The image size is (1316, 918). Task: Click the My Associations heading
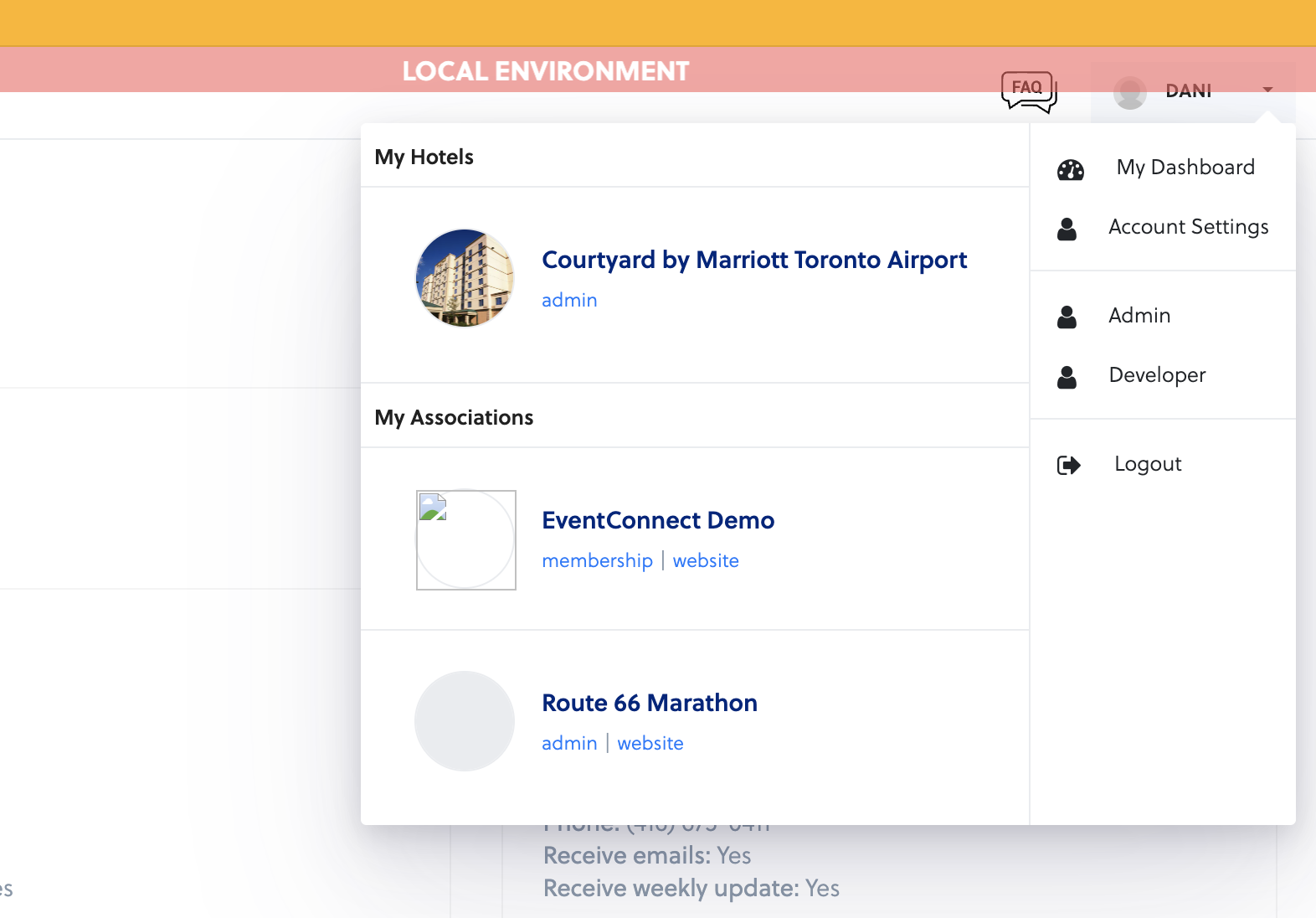(x=454, y=417)
